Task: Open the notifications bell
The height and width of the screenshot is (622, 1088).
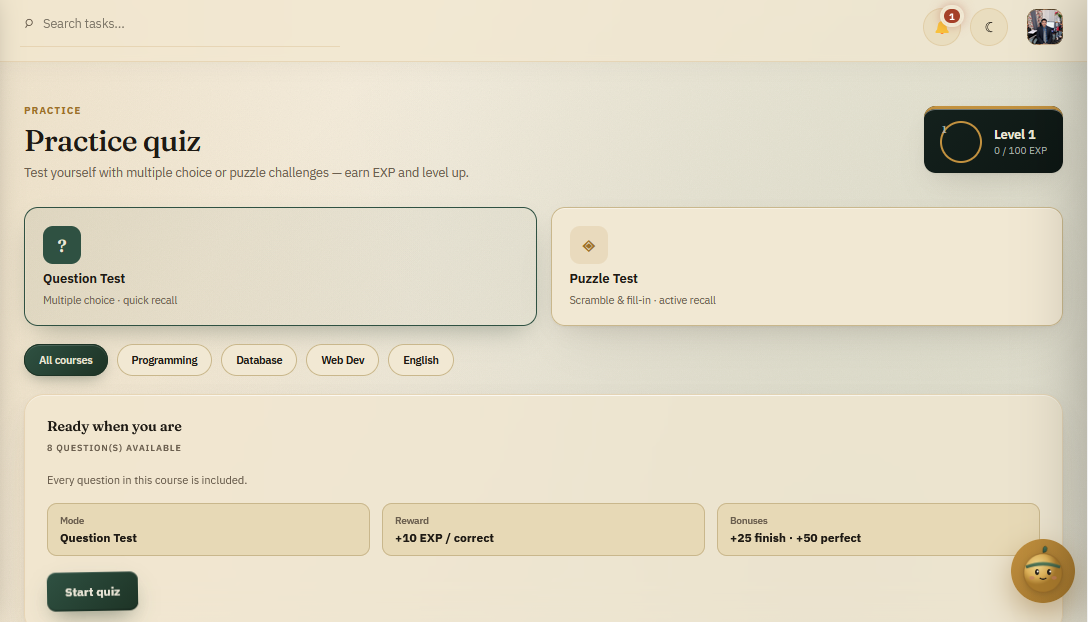Action: 942,28
